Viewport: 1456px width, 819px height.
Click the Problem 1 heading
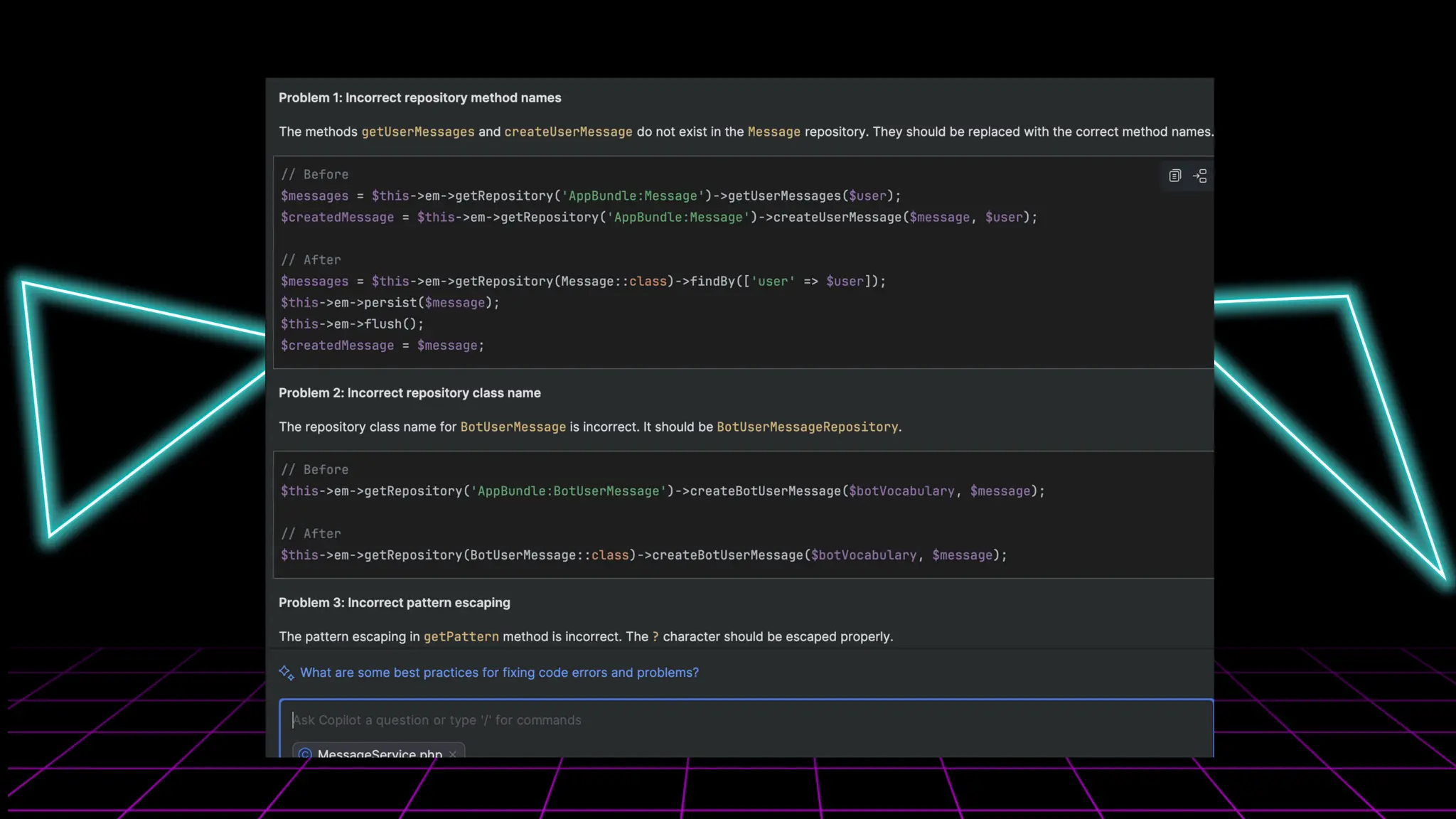click(x=419, y=97)
